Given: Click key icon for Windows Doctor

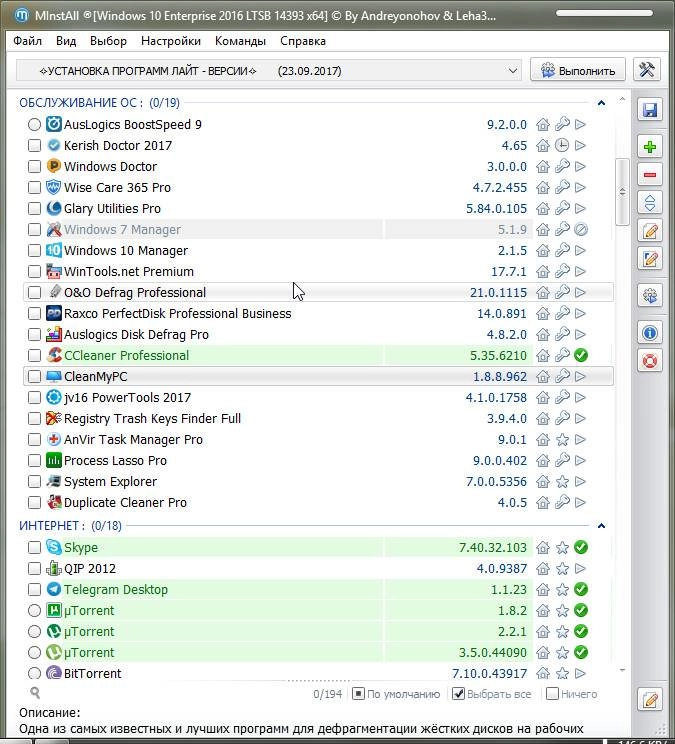Looking at the screenshot, I should [x=562, y=166].
